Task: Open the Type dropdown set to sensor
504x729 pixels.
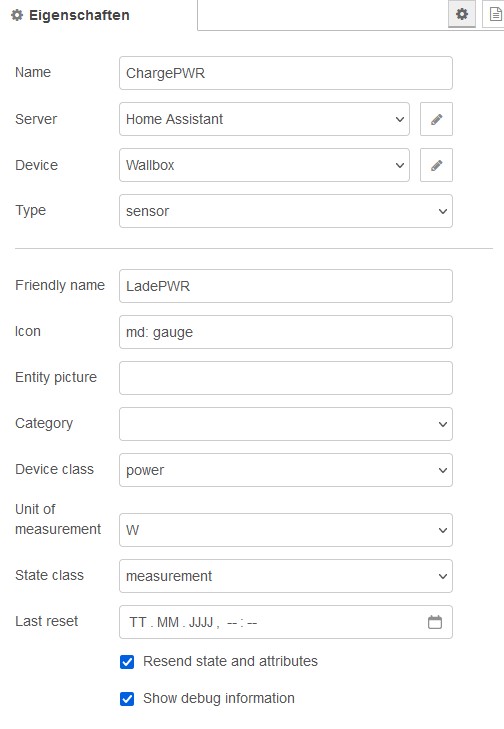Action: [285, 211]
